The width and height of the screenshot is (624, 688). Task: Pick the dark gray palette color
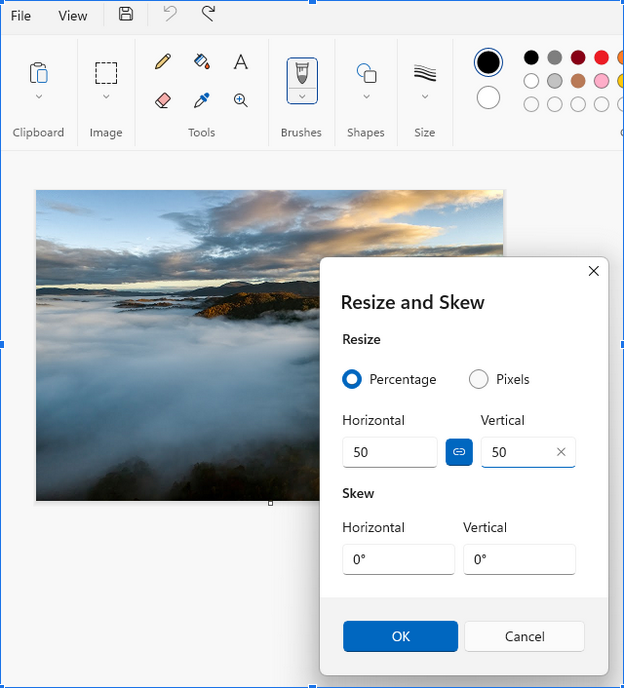[555, 57]
